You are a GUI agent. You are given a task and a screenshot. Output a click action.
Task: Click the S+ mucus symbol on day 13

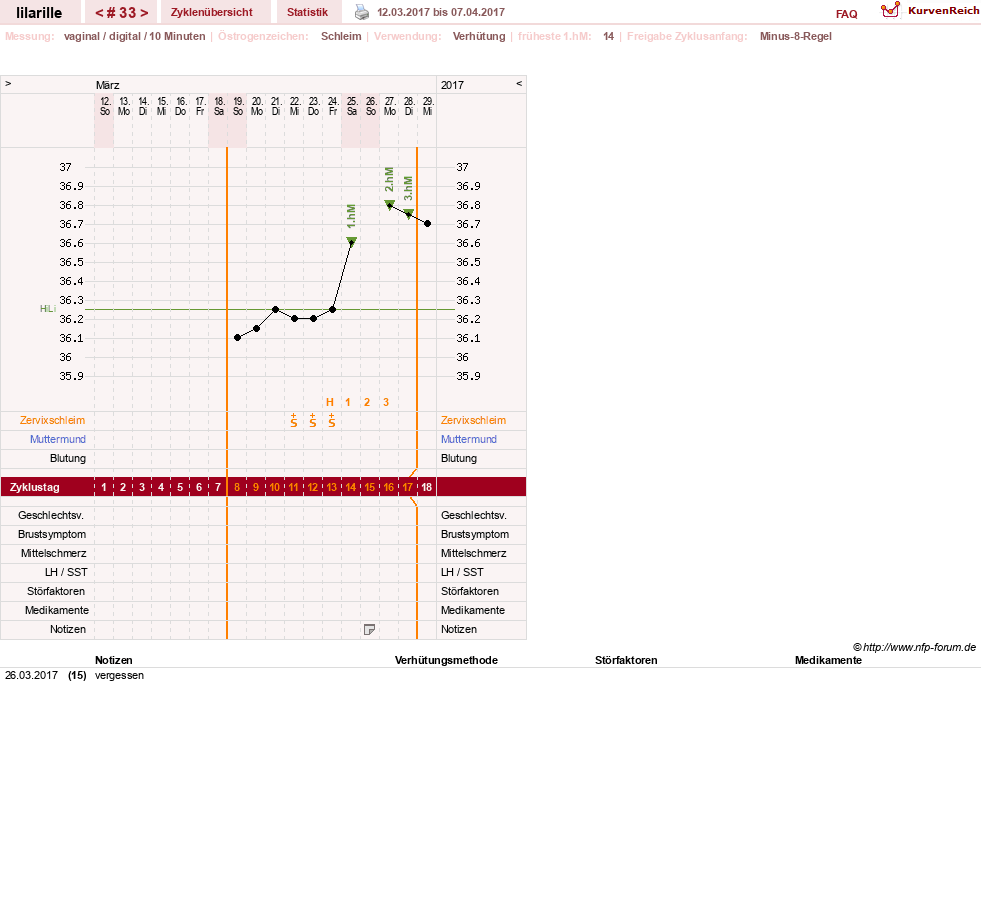coord(332,420)
